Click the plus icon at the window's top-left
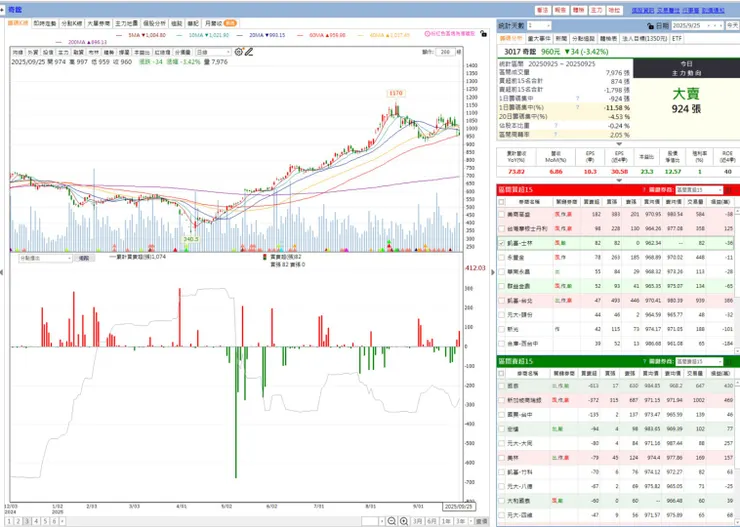Image resolution: width=740 pixels, height=527 pixels. [x=2, y=9]
